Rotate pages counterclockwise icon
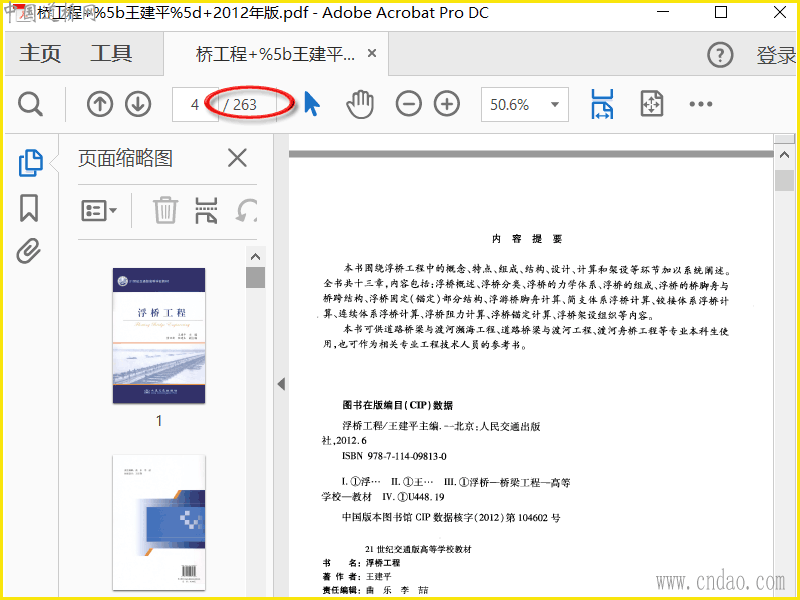The height and width of the screenshot is (600, 800). tap(246, 210)
